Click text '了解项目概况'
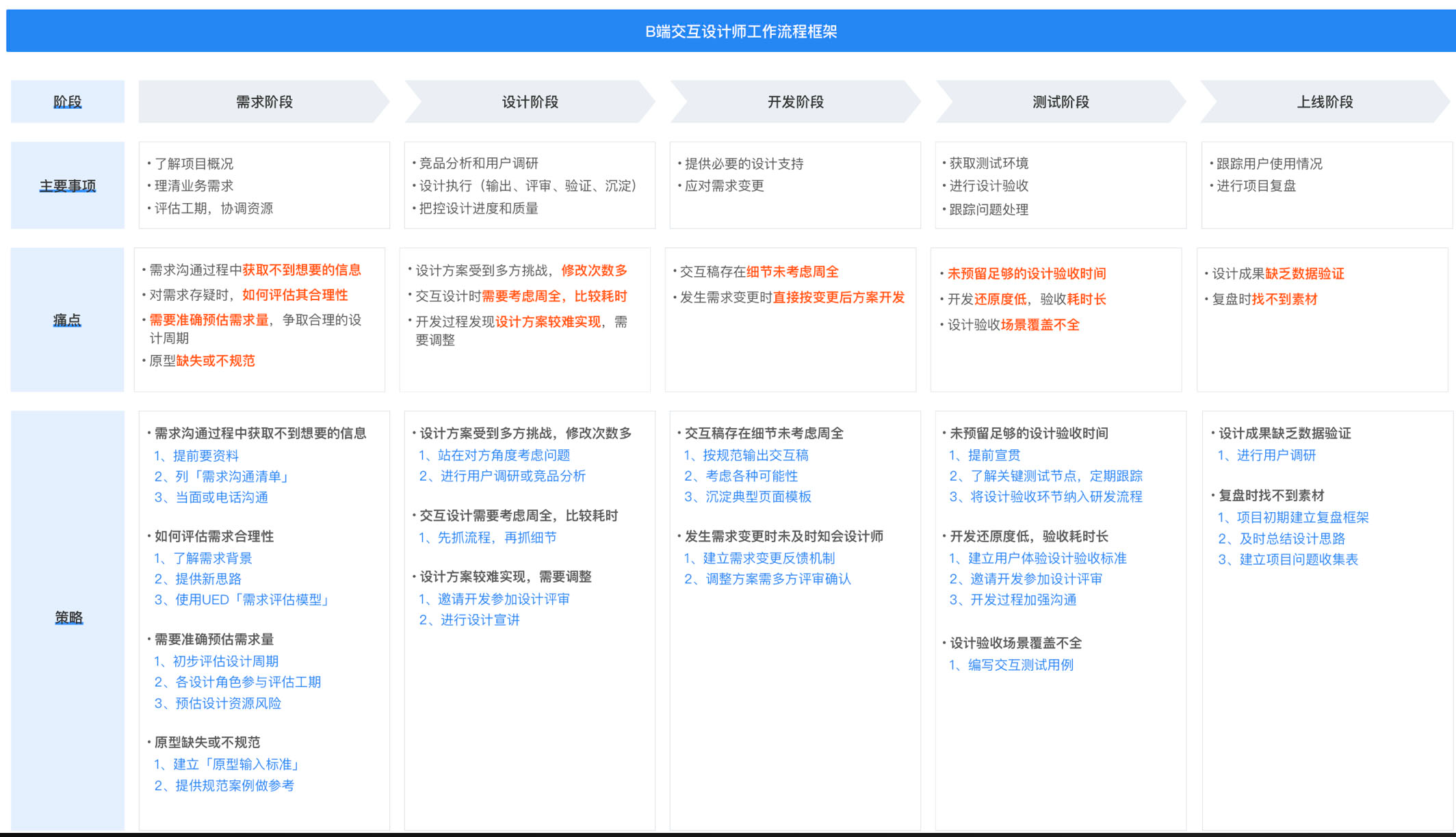 (x=194, y=163)
